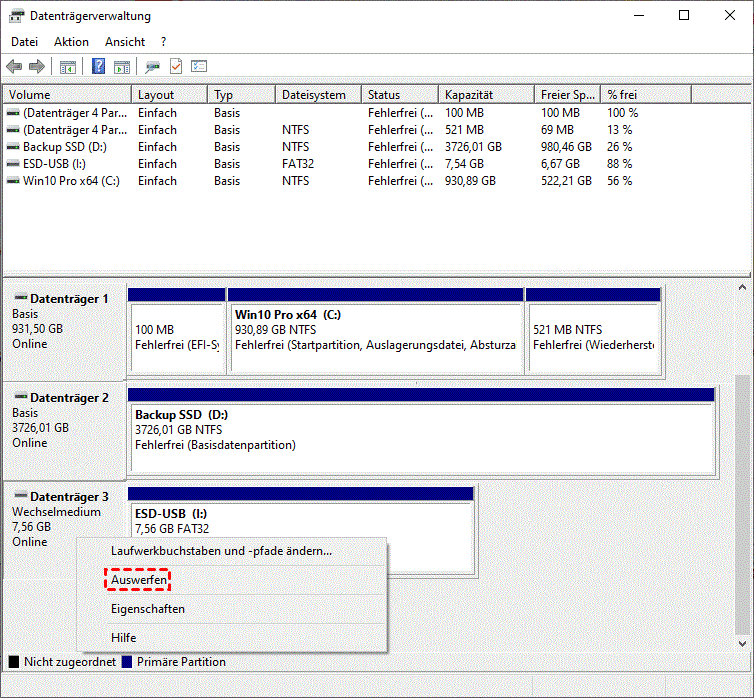The height and width of the screenshot is (698, 754).
Task: Select Auswerfen in the context menu
Action: pos(138,580)
